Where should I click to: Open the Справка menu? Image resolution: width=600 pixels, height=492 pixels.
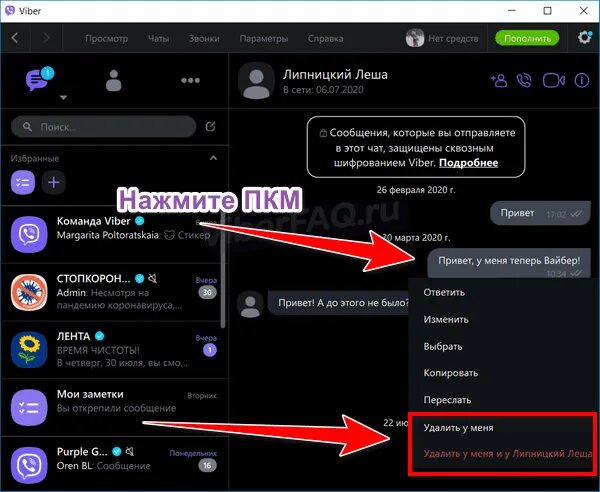(x=325, y=38)
